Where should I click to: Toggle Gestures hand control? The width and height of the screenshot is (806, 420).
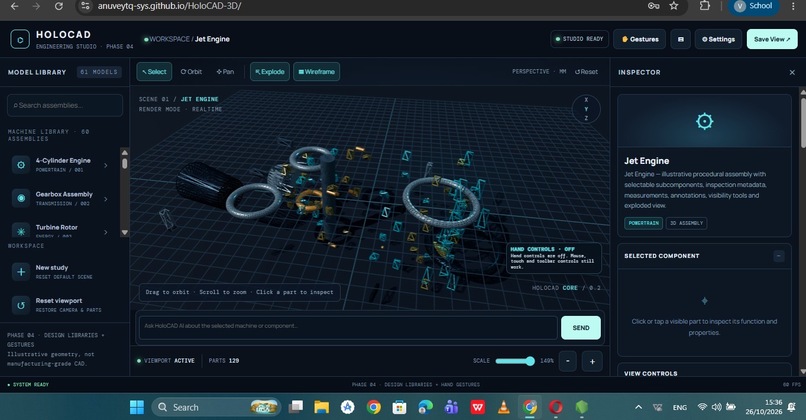639,39
